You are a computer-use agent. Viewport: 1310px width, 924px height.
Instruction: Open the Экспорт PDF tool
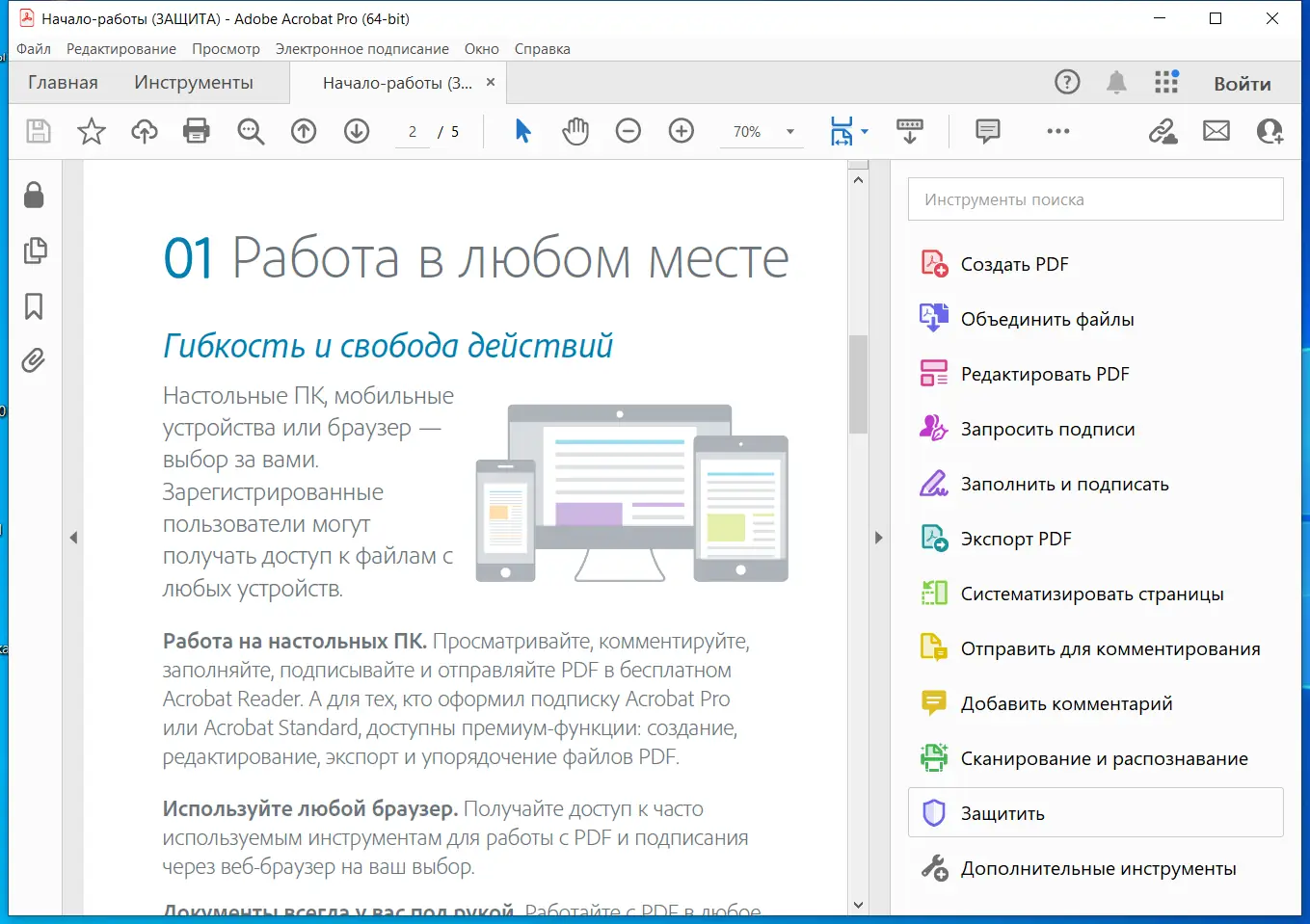click(1015, 539)
